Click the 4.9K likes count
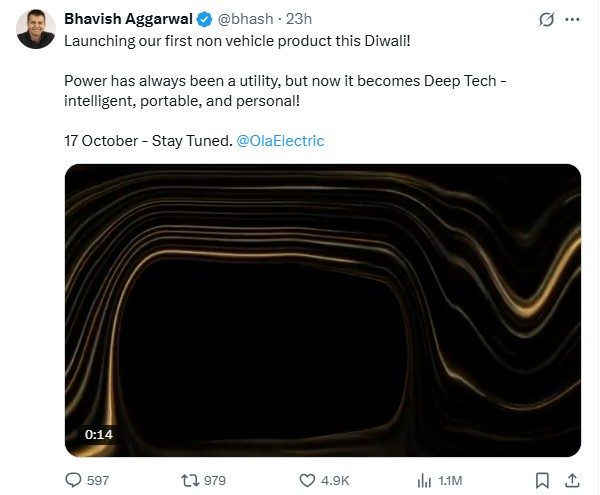The width and height of the screenshot is (600, 495). (334, 480)
